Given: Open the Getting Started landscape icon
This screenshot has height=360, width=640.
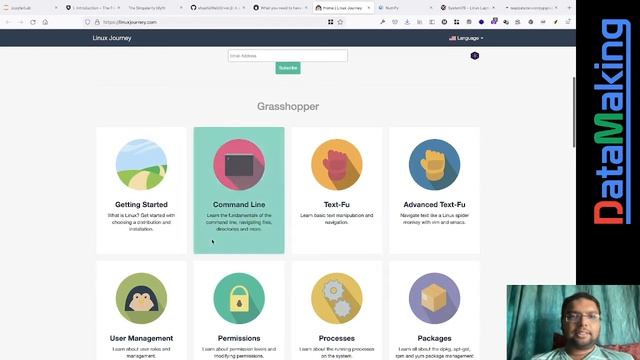Looking at the screenshot, I should [141, 164].
